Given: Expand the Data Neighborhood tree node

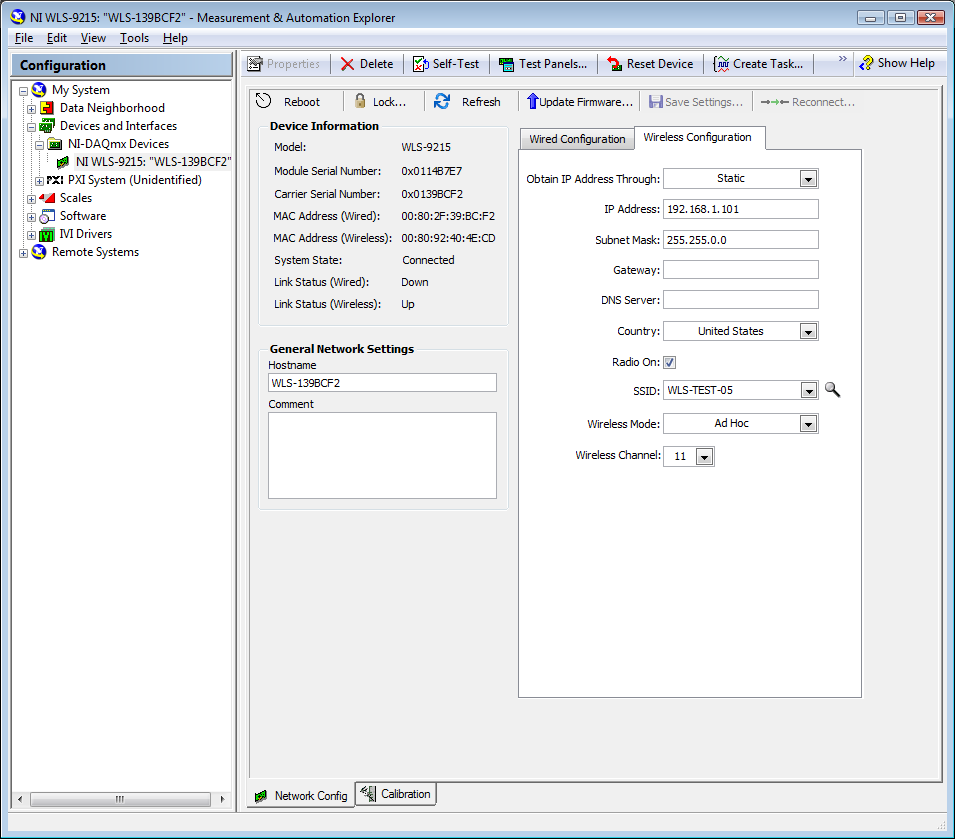Looking at the screenshot, I should [x=32, y=108].
